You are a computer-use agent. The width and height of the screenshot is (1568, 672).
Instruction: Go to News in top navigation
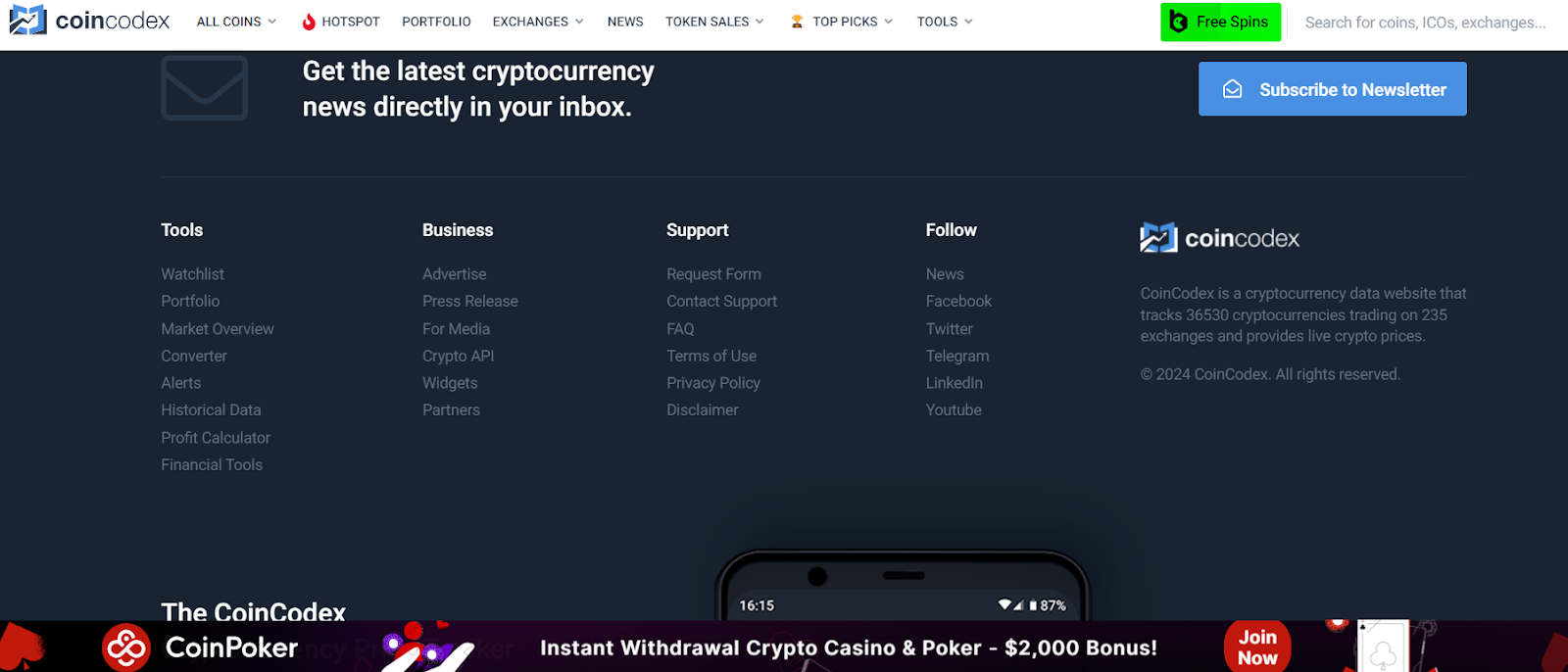pyautogui.click(x=625, y=22)
